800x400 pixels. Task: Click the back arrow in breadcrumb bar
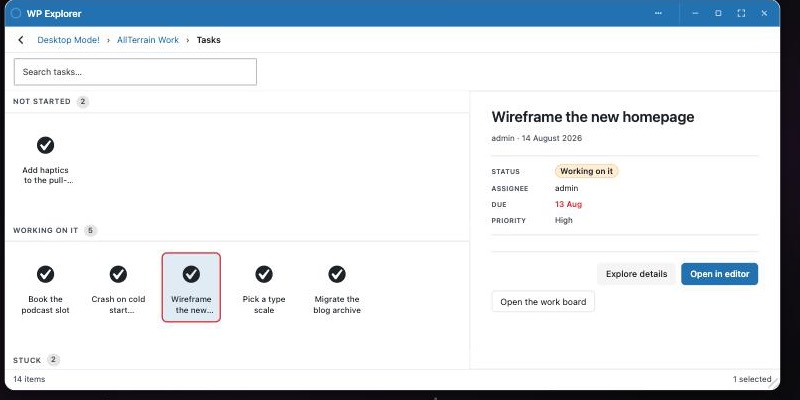[x=20, y=40]
